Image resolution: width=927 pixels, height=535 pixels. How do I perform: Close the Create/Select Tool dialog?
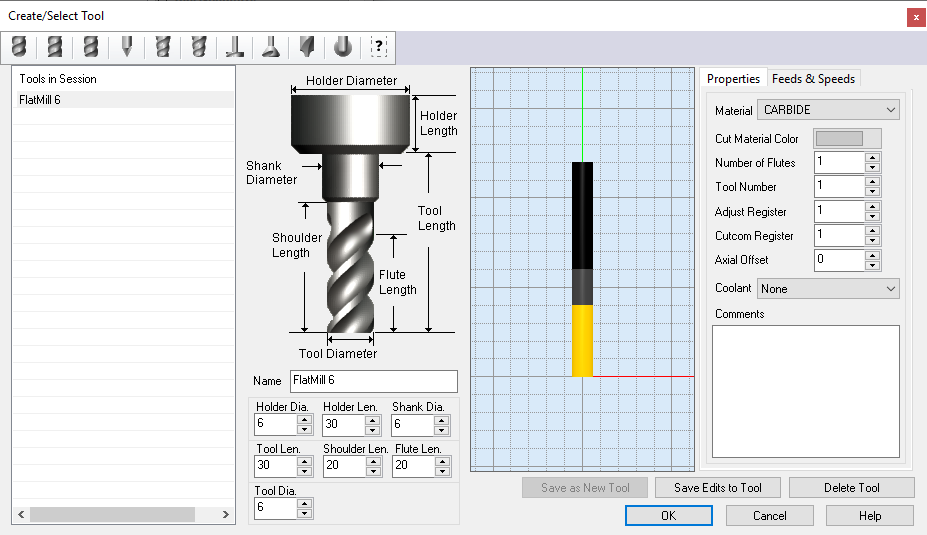point(916,17)
